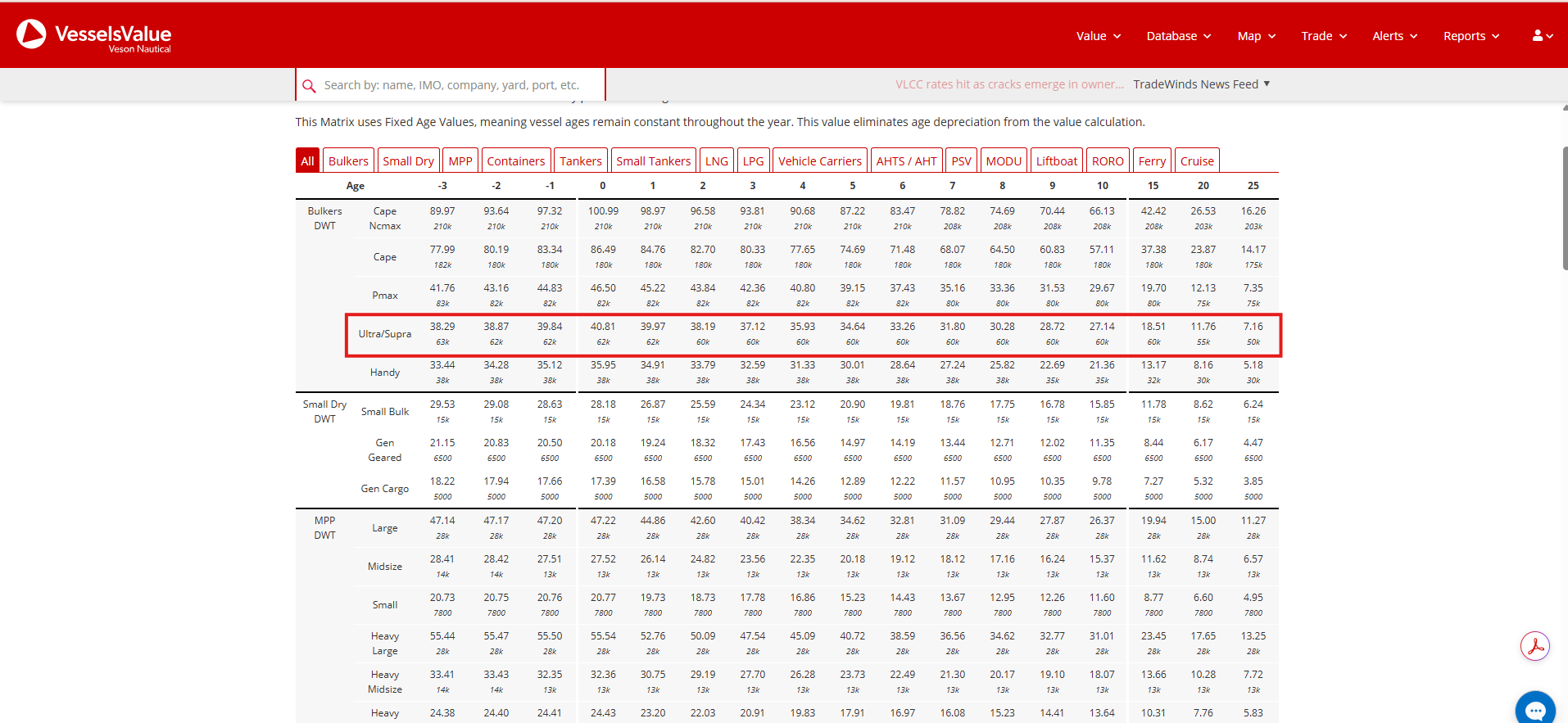Click the search magnifier icon
1568x723 pixels.
tap(309, 85)
